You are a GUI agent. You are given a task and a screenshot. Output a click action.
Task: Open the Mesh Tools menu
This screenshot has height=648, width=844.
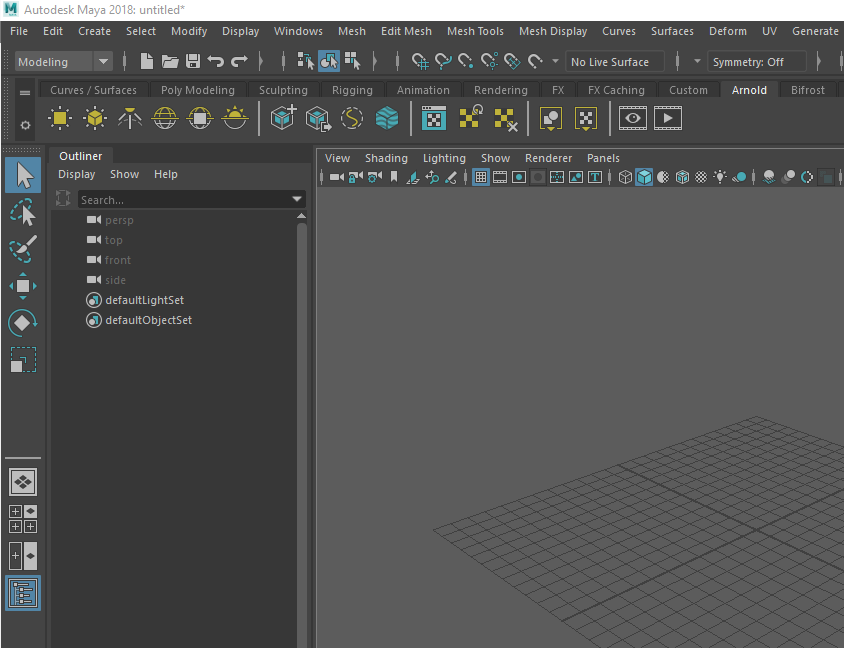pos(475,31)
